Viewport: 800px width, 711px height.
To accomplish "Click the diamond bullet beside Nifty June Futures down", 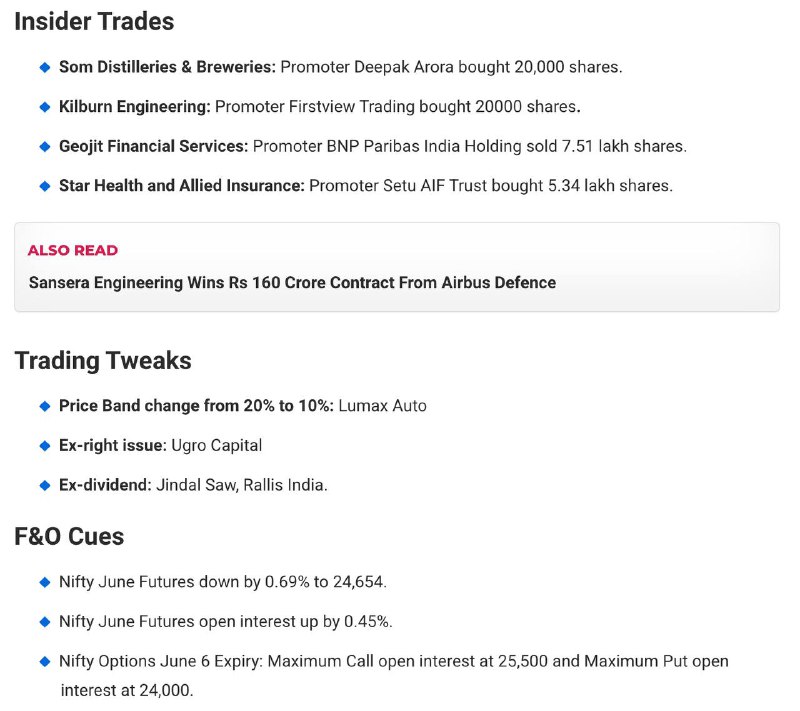I will tap(45, 582).
